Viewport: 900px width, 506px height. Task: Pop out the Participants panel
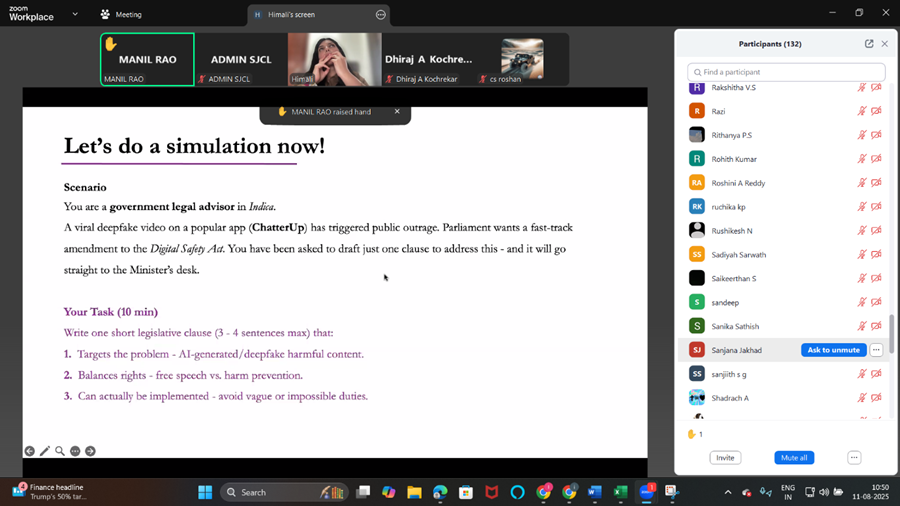869,44
